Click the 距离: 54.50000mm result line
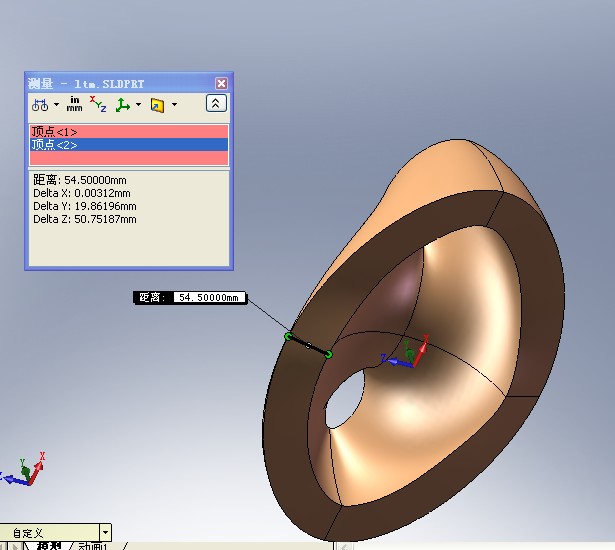The height and width of the screenshot is (550, 615). tap(80, 180)
